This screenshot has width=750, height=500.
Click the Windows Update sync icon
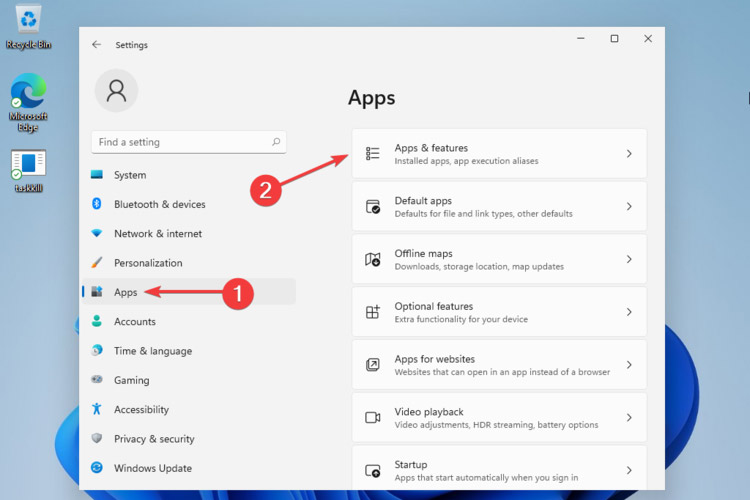tap(97, 467)
